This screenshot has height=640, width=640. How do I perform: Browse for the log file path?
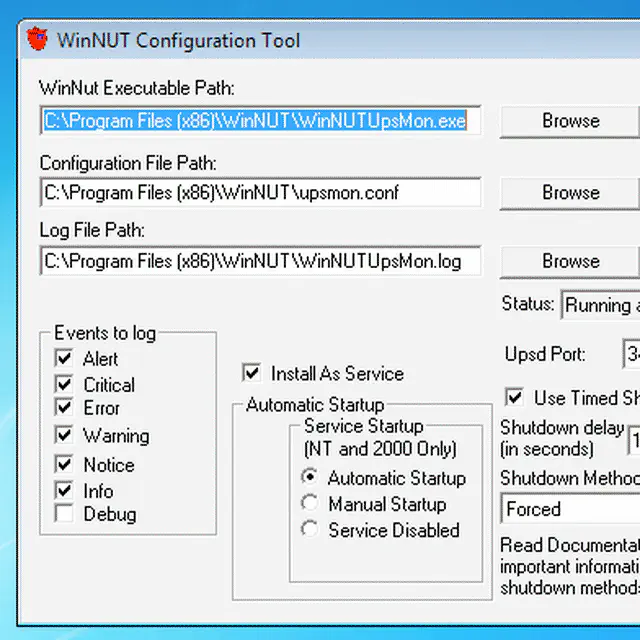tap(570, 261)
